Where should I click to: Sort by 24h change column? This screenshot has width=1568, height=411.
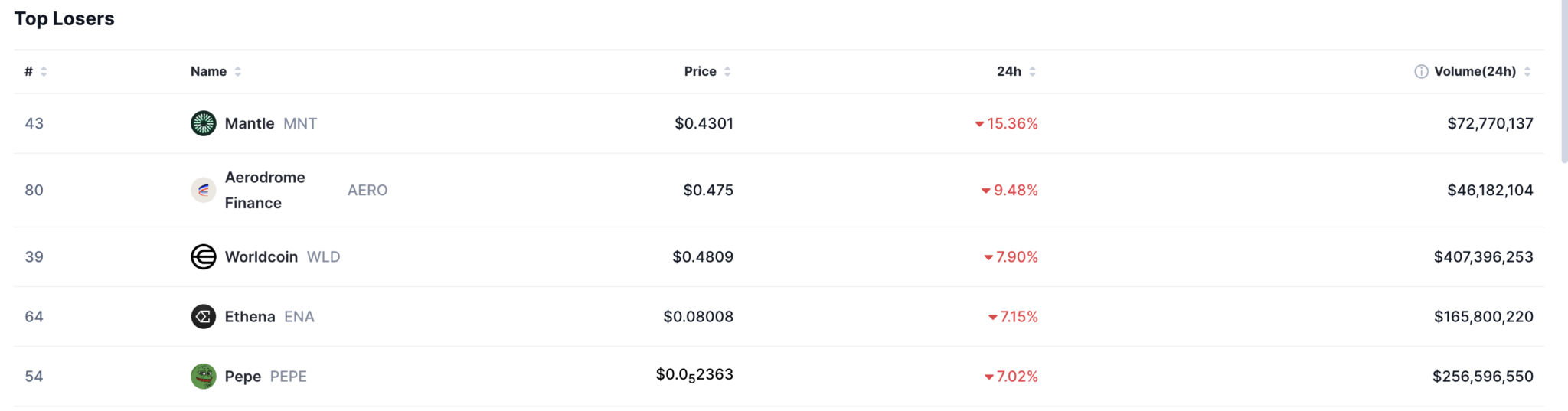[1016, 71]
